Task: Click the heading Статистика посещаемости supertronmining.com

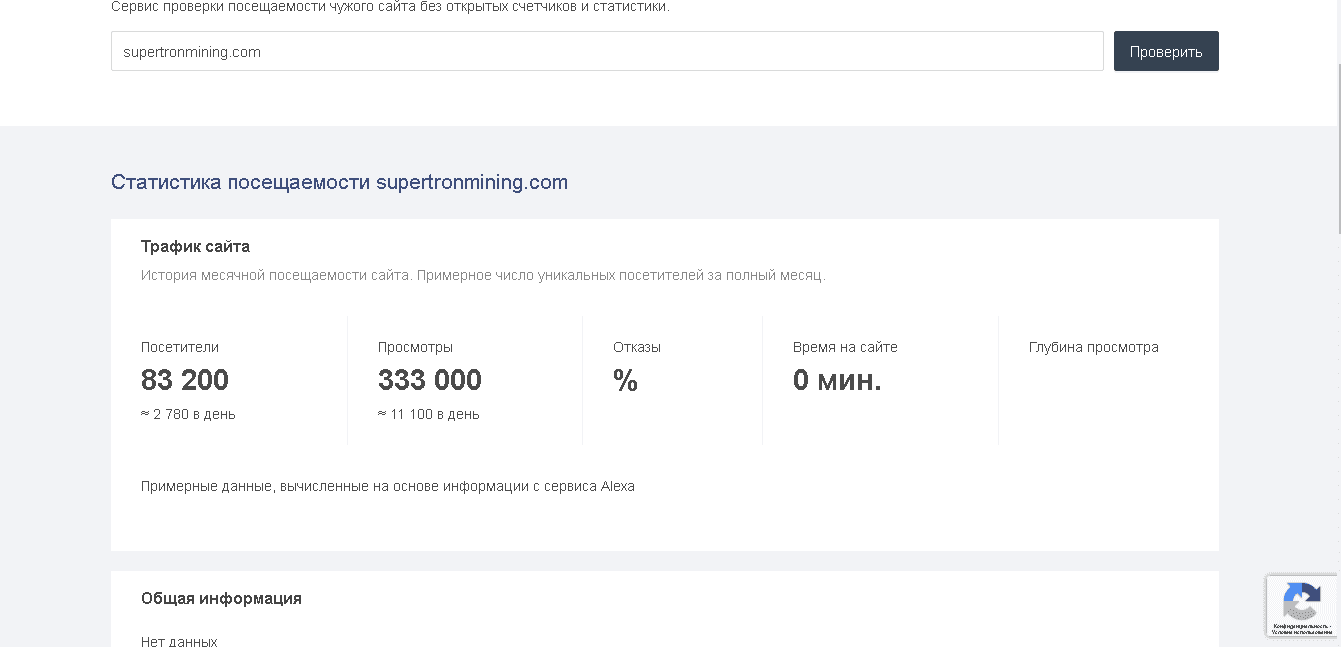Action: click(339, 182)
